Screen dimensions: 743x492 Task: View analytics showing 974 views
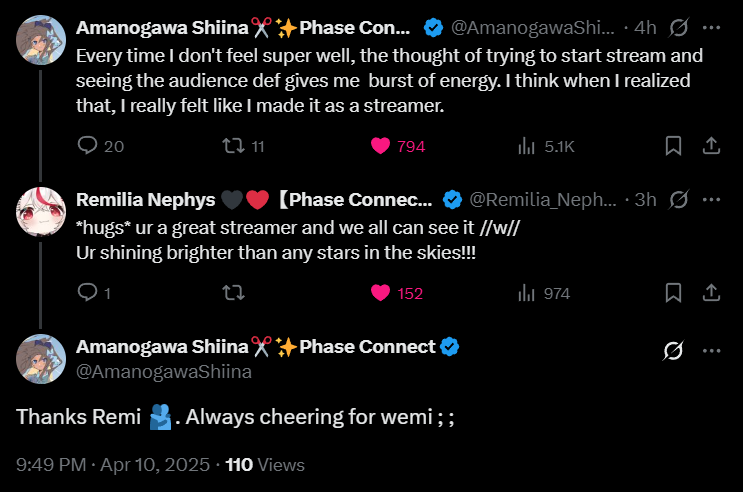coord(526,293)
